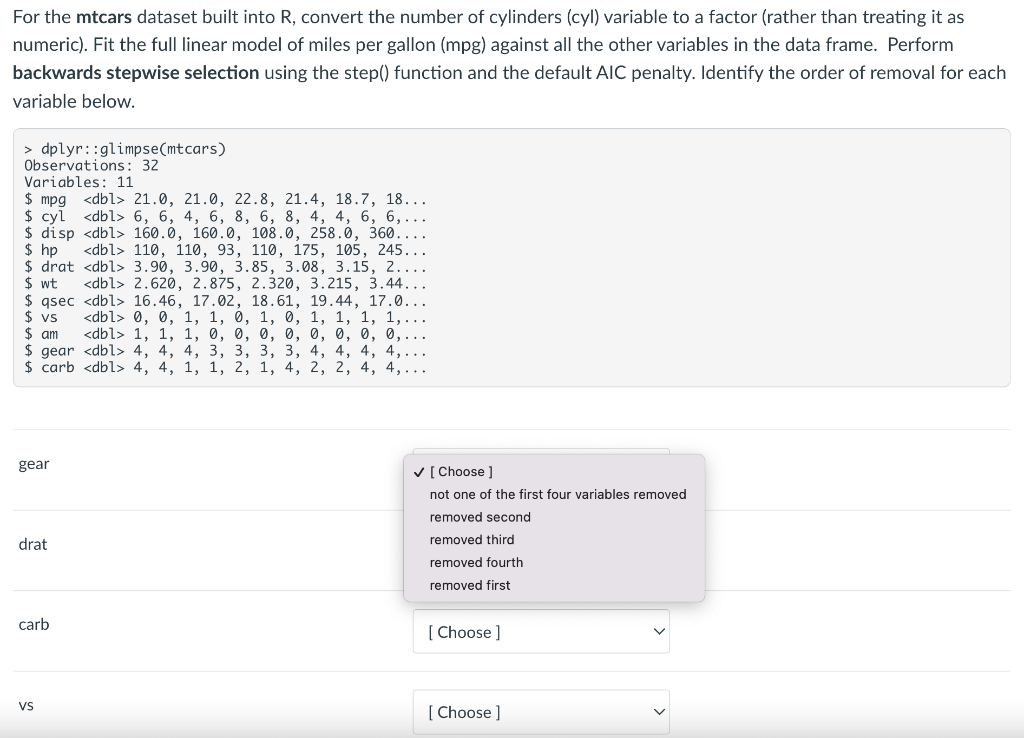Open the carb [Choose] dropdown

point(541,632)
